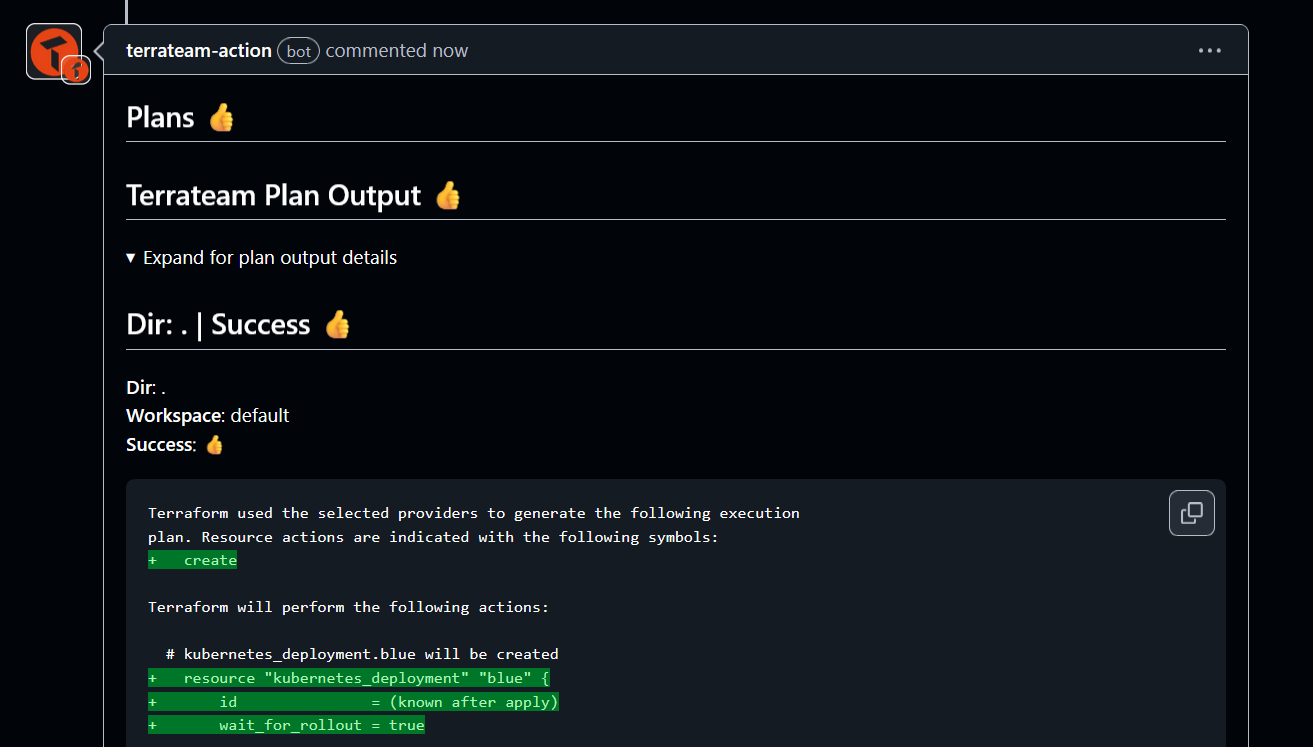Click the 'plan. Resource actions are indicated' line
1313x747 pixels.
point(433,537)
